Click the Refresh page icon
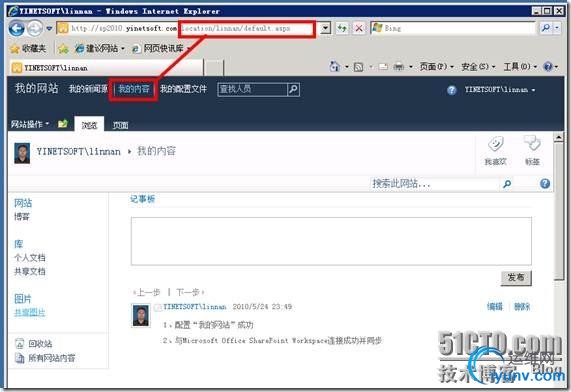The image size is (571, 392). (342, 28)
